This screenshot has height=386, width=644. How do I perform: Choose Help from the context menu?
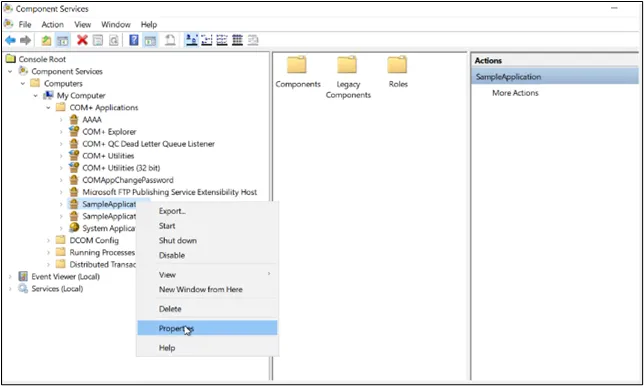tap(207, 348)
